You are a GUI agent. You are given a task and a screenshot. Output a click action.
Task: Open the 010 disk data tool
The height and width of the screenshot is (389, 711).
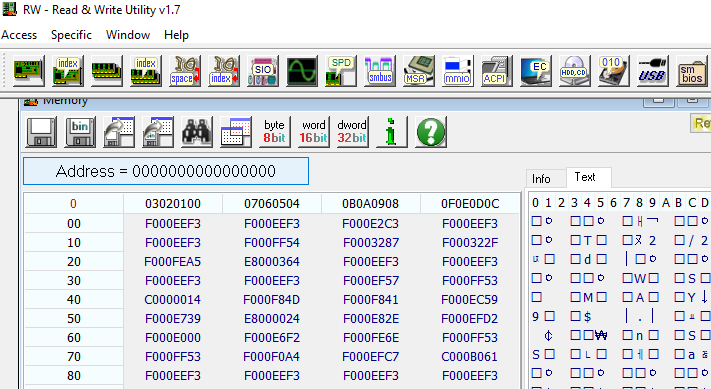pos(614,71)
